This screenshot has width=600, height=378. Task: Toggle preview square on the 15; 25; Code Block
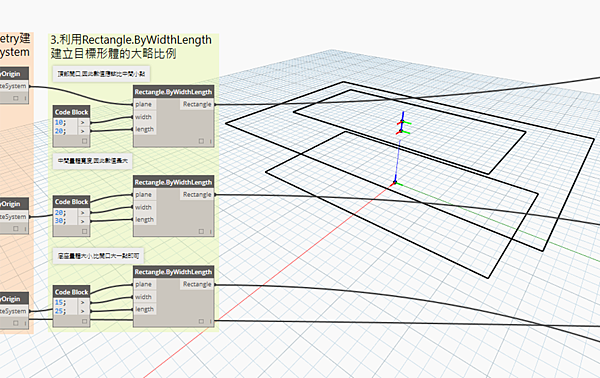coord(85,321)
